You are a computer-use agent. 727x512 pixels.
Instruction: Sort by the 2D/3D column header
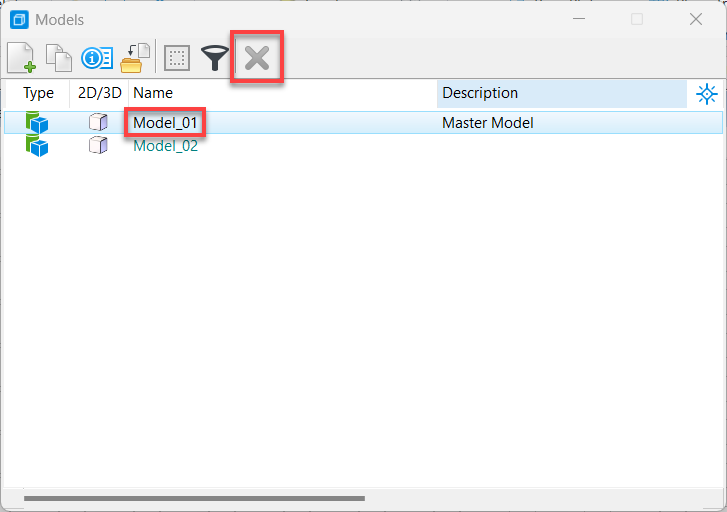coord(99,93)
